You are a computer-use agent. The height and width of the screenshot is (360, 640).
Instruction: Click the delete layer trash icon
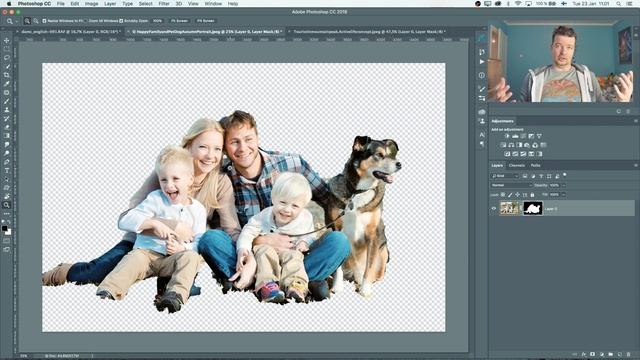[629, 354]
